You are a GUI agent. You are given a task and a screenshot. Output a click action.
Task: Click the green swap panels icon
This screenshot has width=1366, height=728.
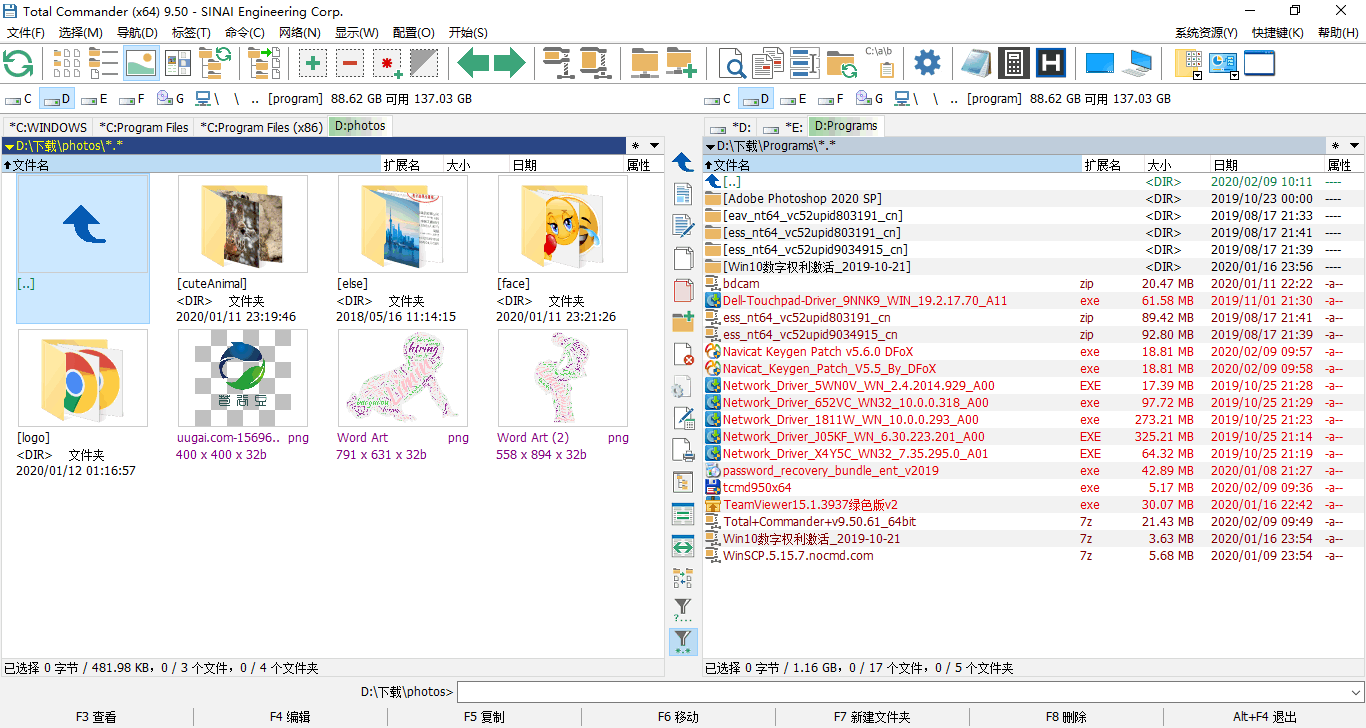coord(683,546)
